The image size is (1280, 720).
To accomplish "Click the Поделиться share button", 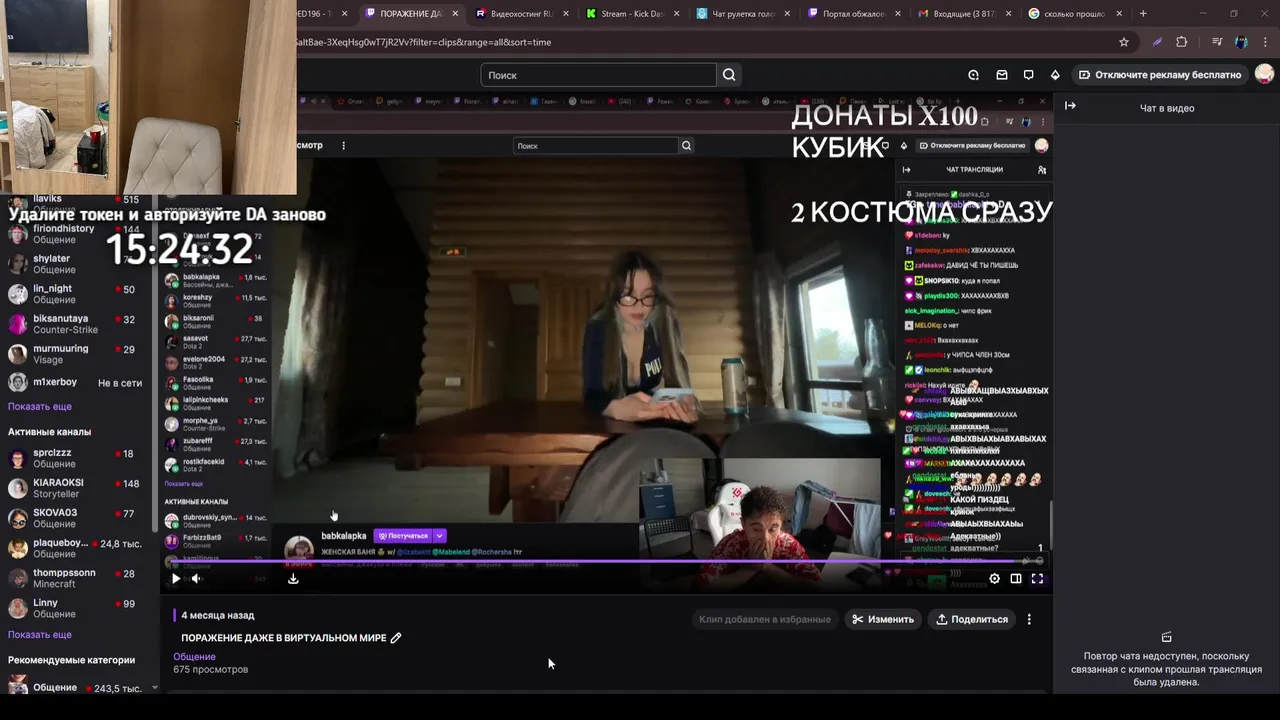I will pyautogui.click(x=971, y=619).
